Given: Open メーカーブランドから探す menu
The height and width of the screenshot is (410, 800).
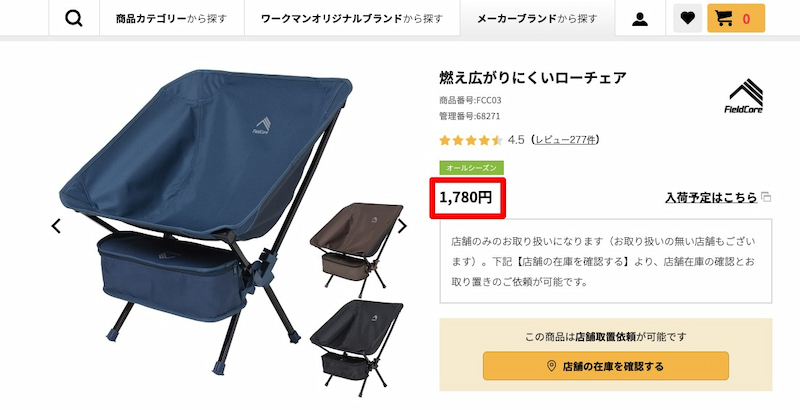Looking at the screenshot, I should (537, 19).
